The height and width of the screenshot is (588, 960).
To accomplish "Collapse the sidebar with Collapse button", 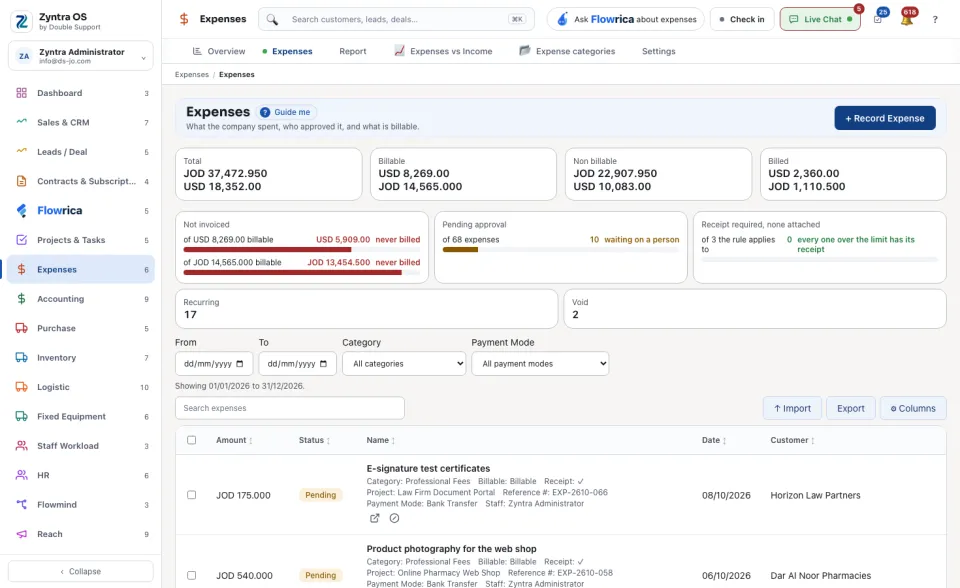I will tap(81, 571).
